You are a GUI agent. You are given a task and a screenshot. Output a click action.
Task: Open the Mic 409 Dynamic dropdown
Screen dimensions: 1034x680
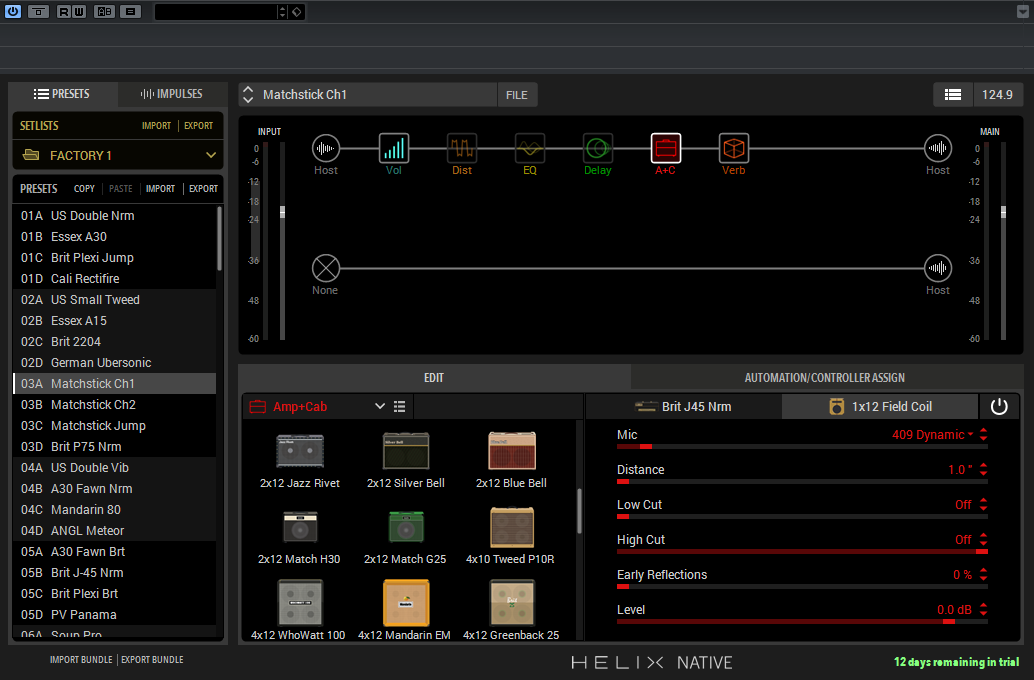932,435
